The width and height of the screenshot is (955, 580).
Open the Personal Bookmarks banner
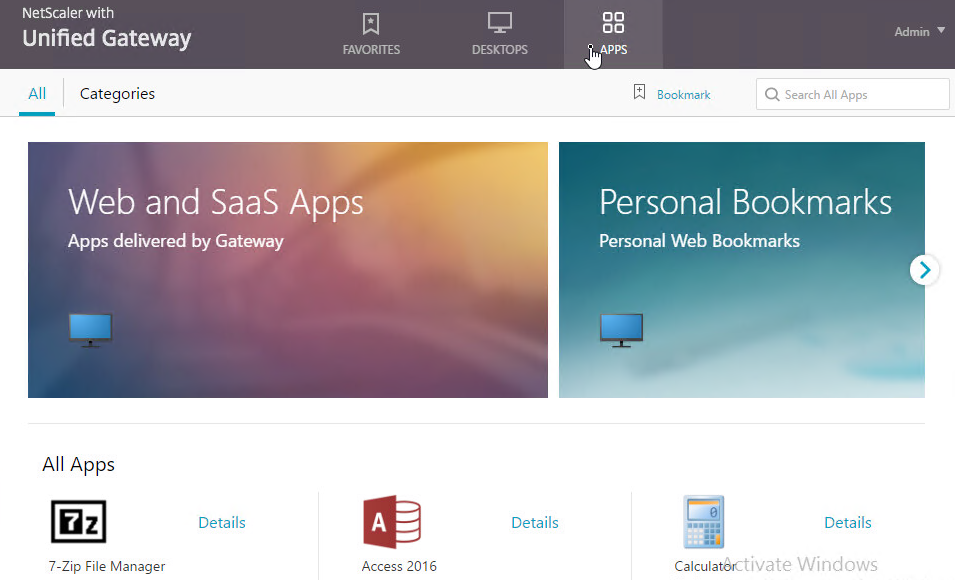click(x=742, y=270)
